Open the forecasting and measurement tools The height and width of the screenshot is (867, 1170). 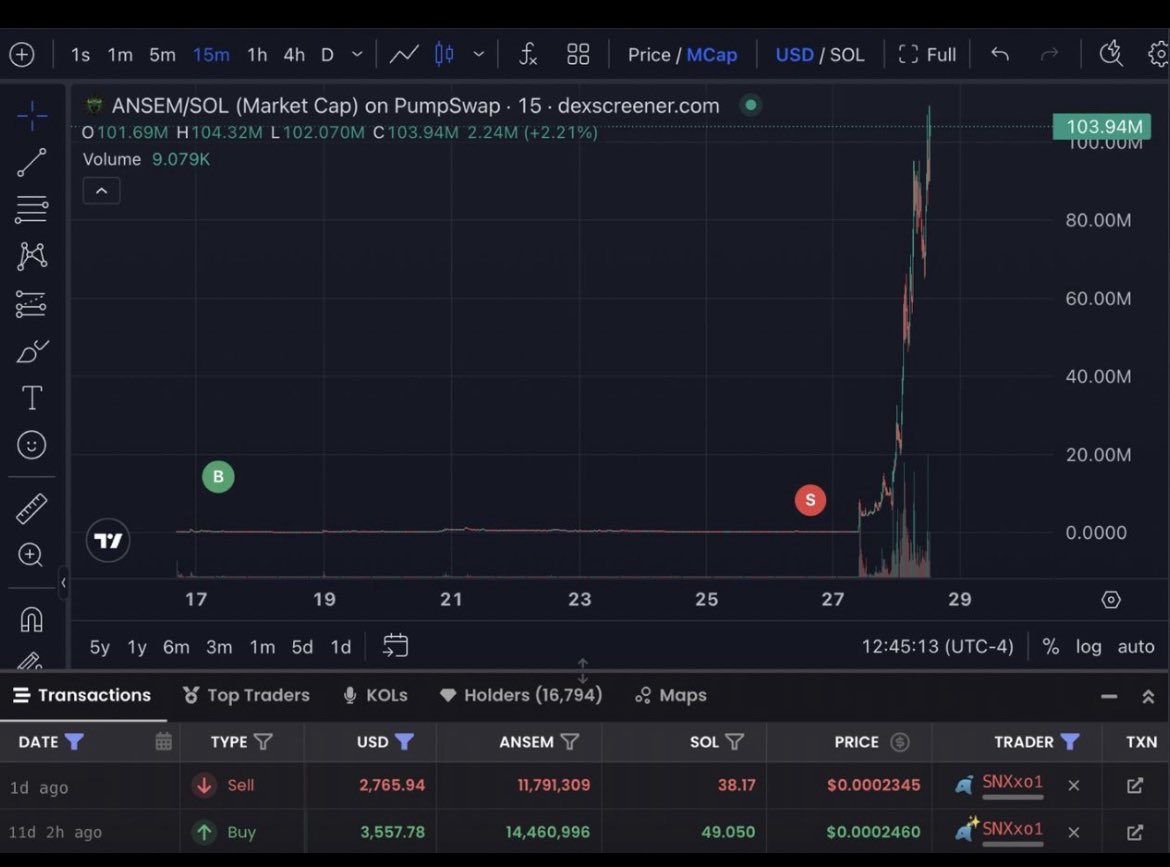click(x=31, y=304)
